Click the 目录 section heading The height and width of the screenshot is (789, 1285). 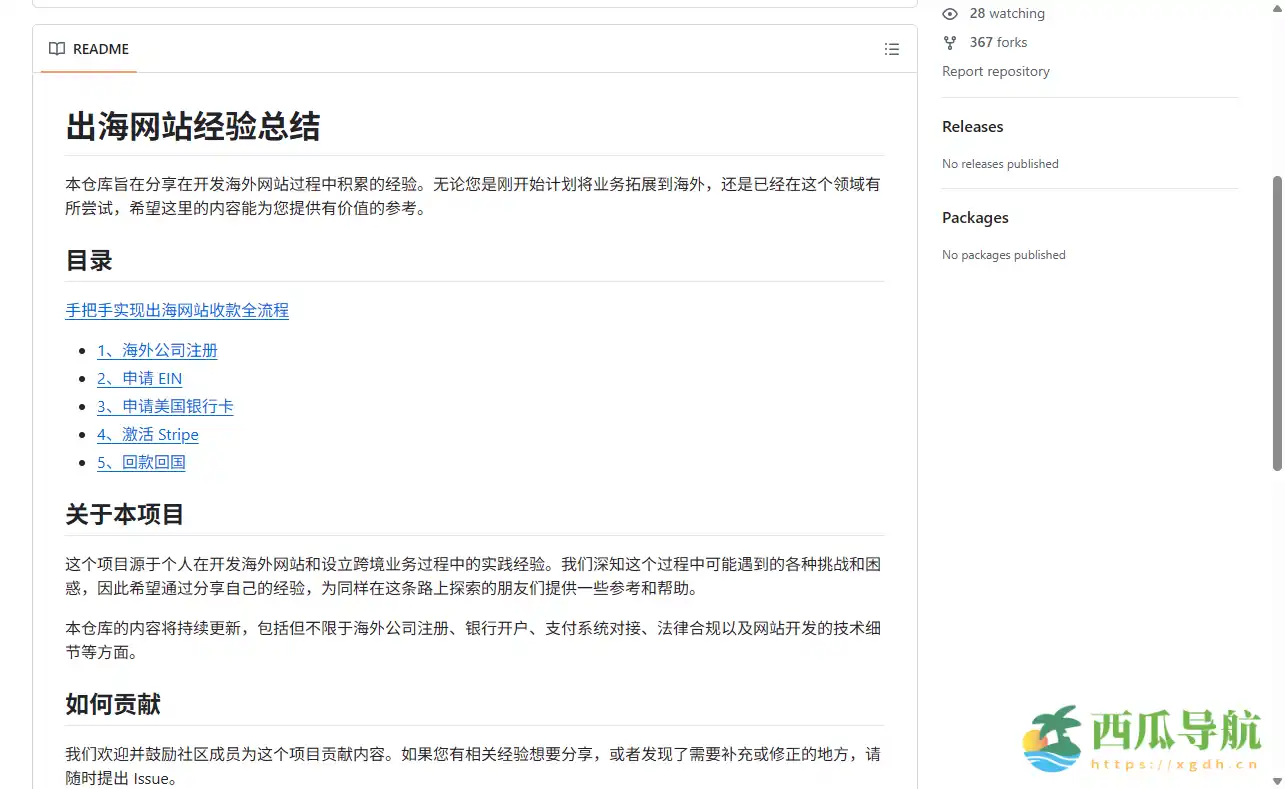(x=88, y=260)
